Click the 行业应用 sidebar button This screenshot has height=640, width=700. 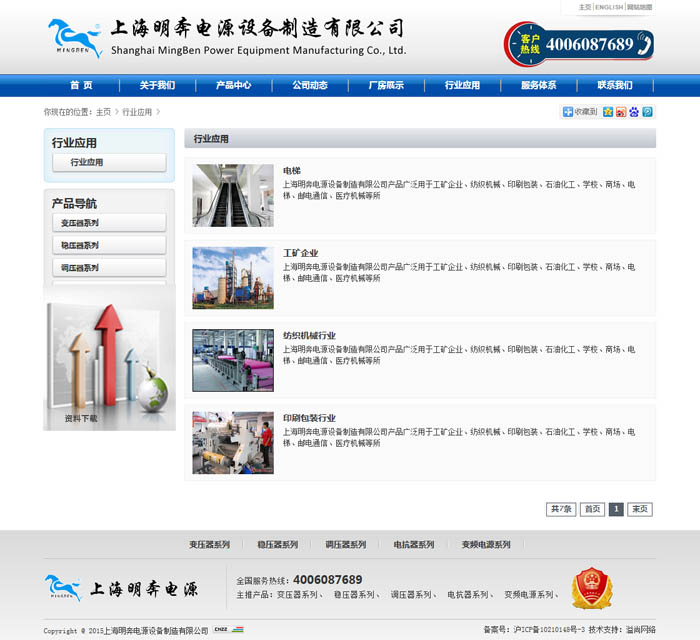[109, 162]
